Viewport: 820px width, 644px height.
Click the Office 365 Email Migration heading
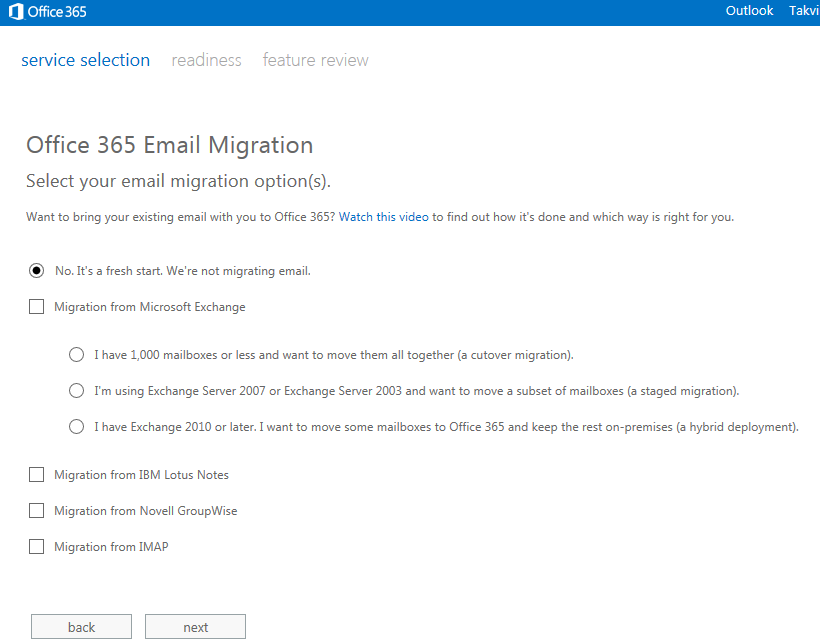click(x=169, y=145)
